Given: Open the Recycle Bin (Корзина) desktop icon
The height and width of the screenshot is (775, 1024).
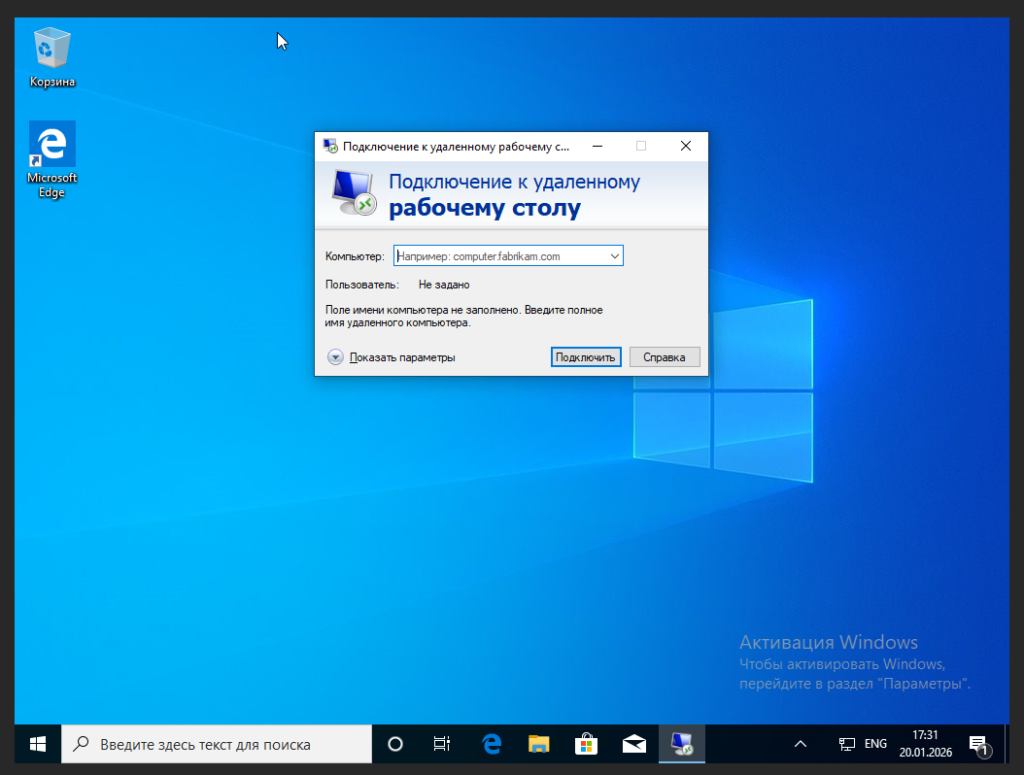Looking at the screenshot, I should 52,56.
